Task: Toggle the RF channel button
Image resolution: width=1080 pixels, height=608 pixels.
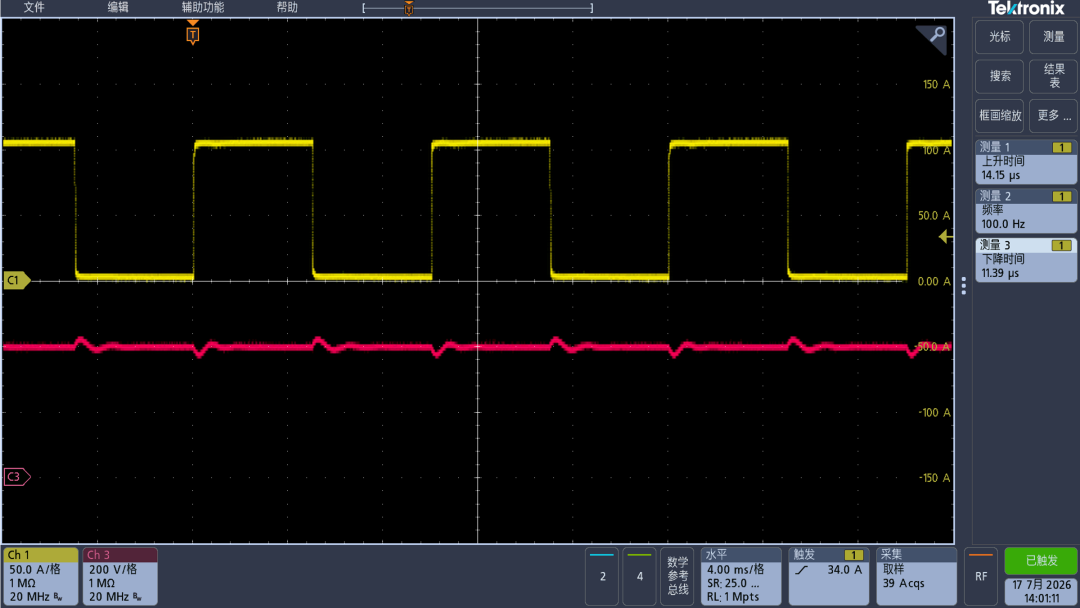Action: click(981, 576)
